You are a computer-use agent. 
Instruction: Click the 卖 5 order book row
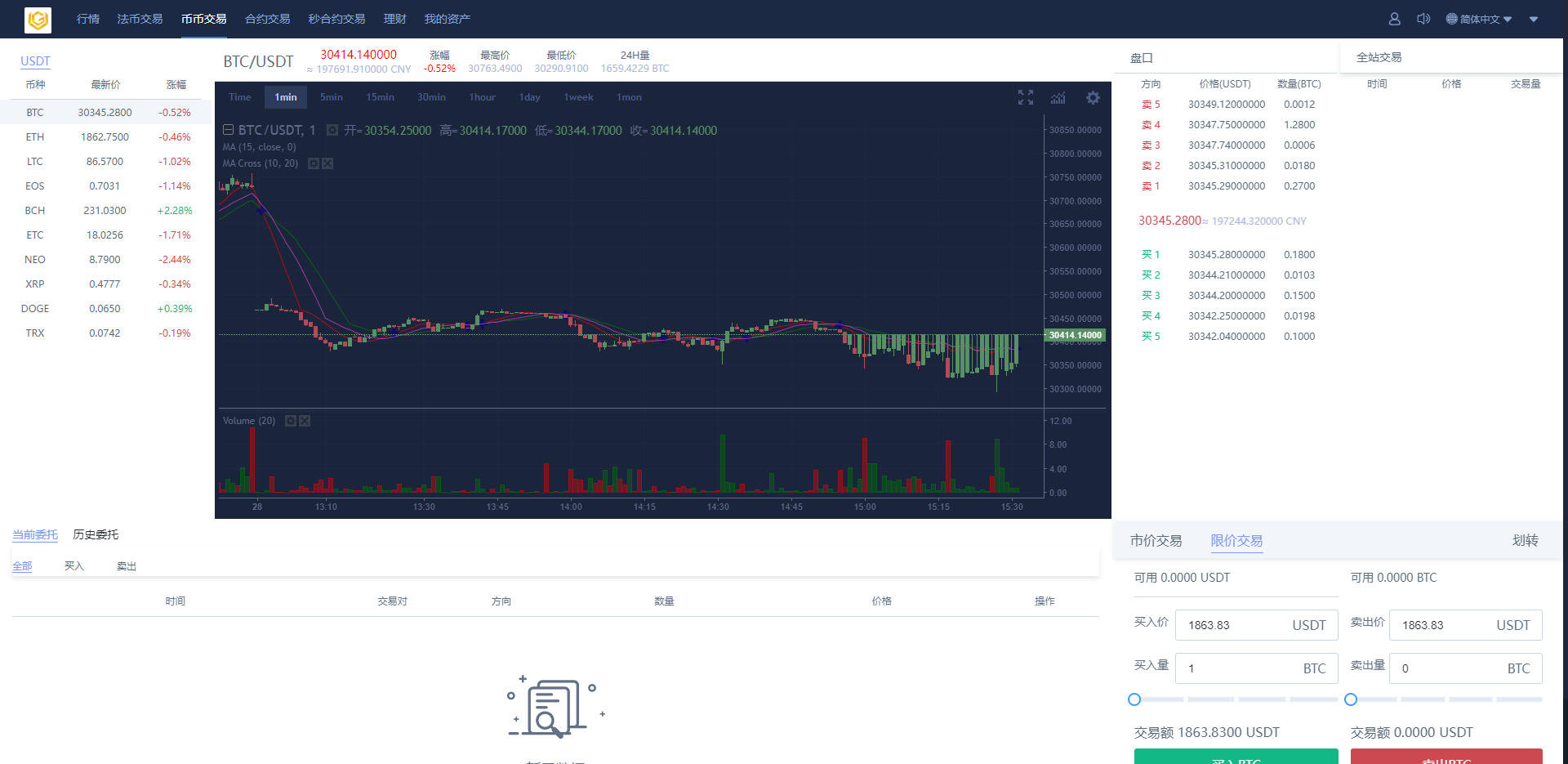click(x=1228, y=105)
